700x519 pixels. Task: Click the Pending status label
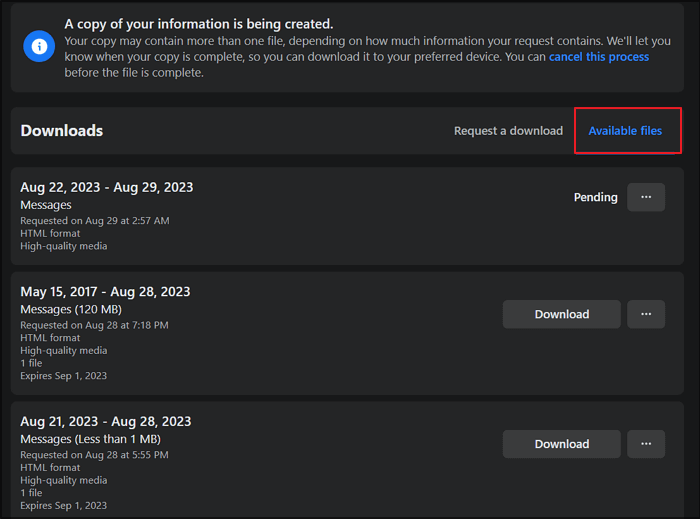click(595, 197)
